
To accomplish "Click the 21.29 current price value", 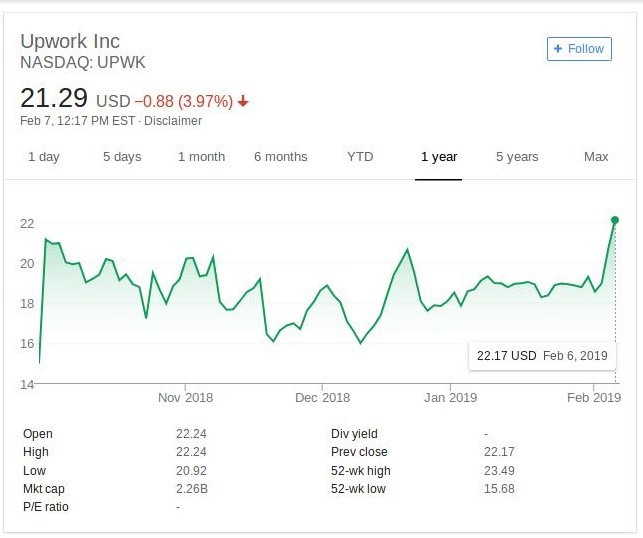I will click(x=53, y=98).
